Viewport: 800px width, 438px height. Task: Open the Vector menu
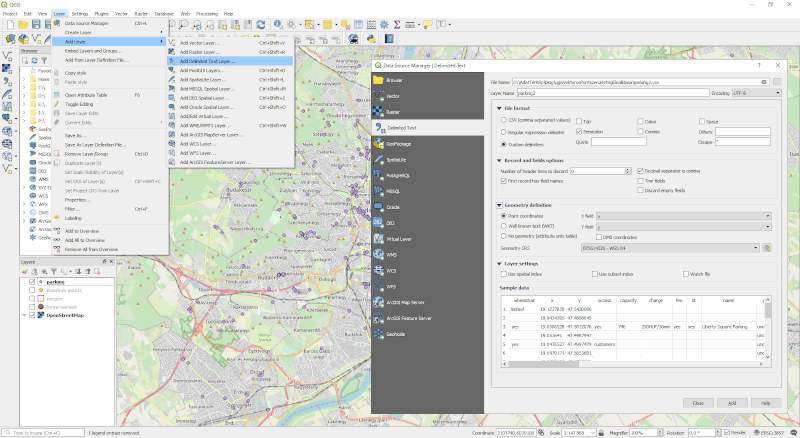click(121, 14)
